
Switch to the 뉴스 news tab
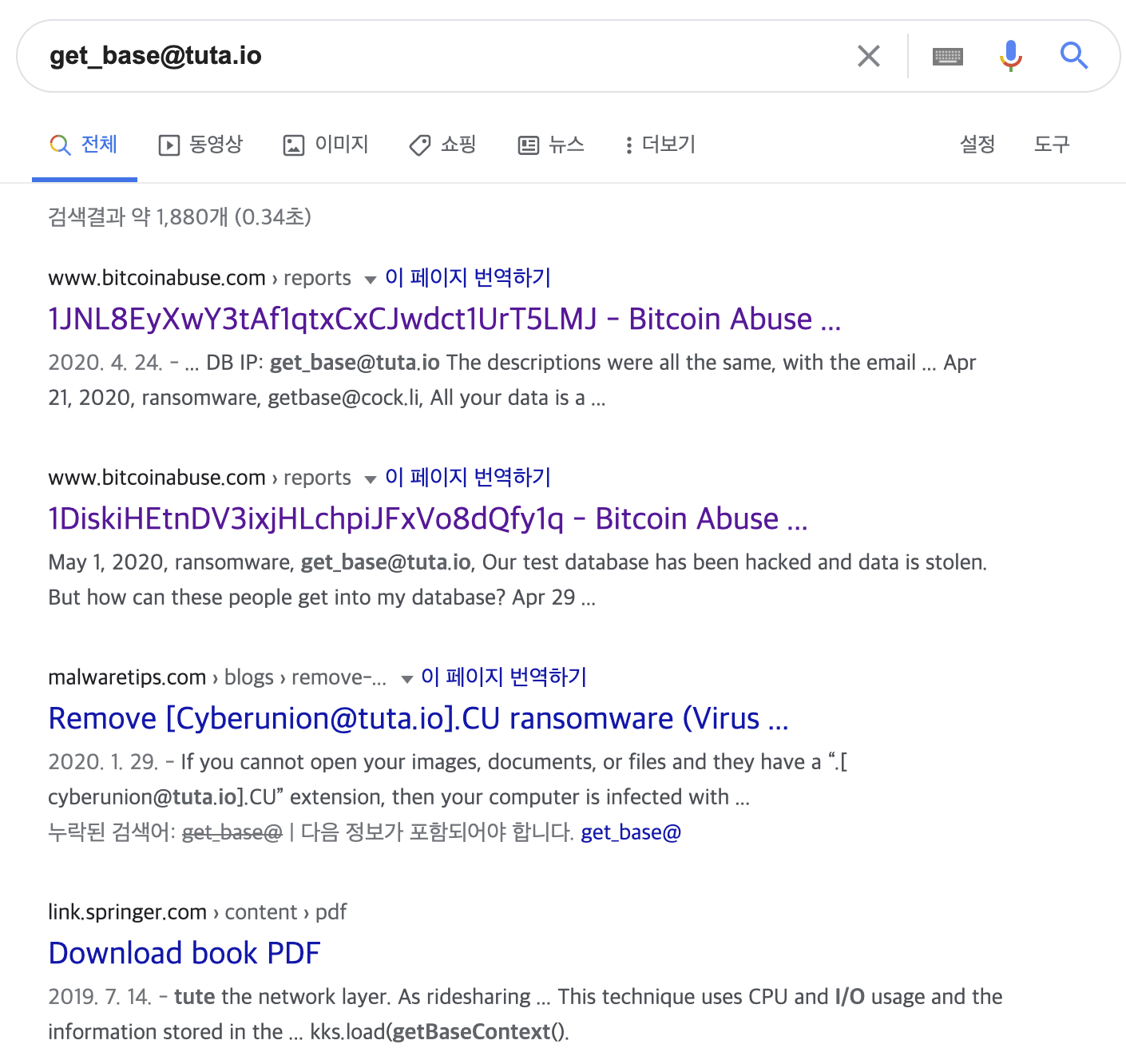pyautogui.click(x=552, y=145)
